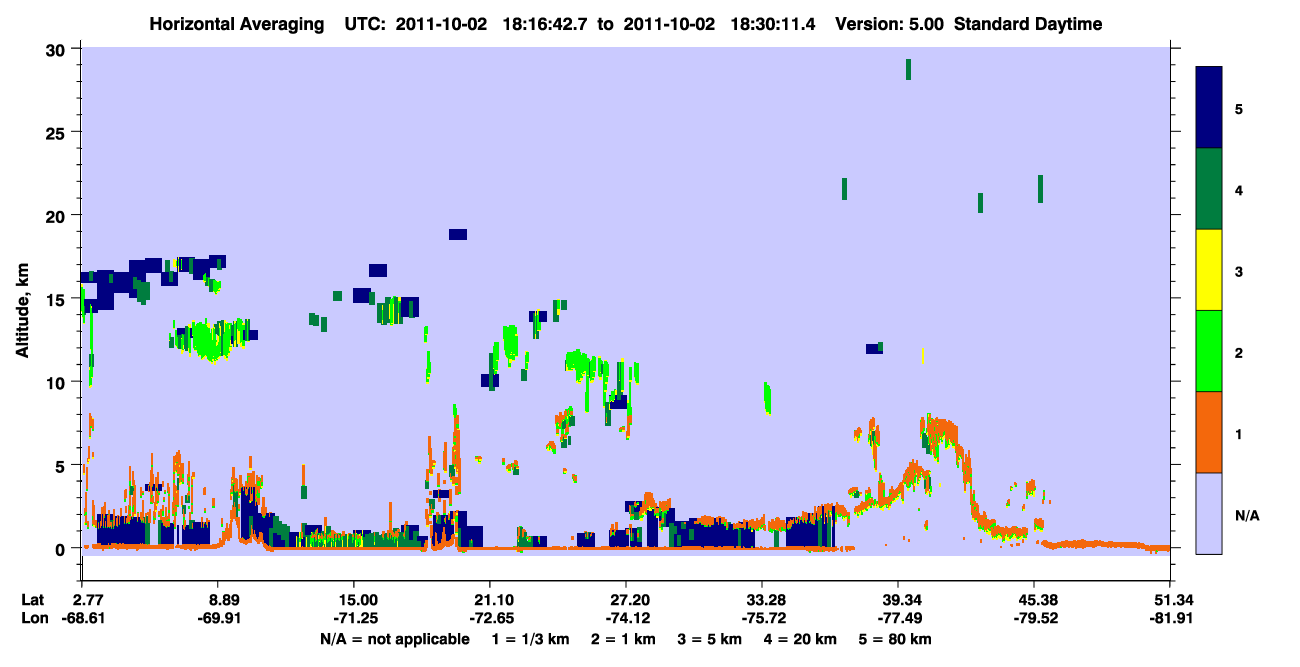
Task: Click longitude value -68.61
Action: click(x=82, y=618)
